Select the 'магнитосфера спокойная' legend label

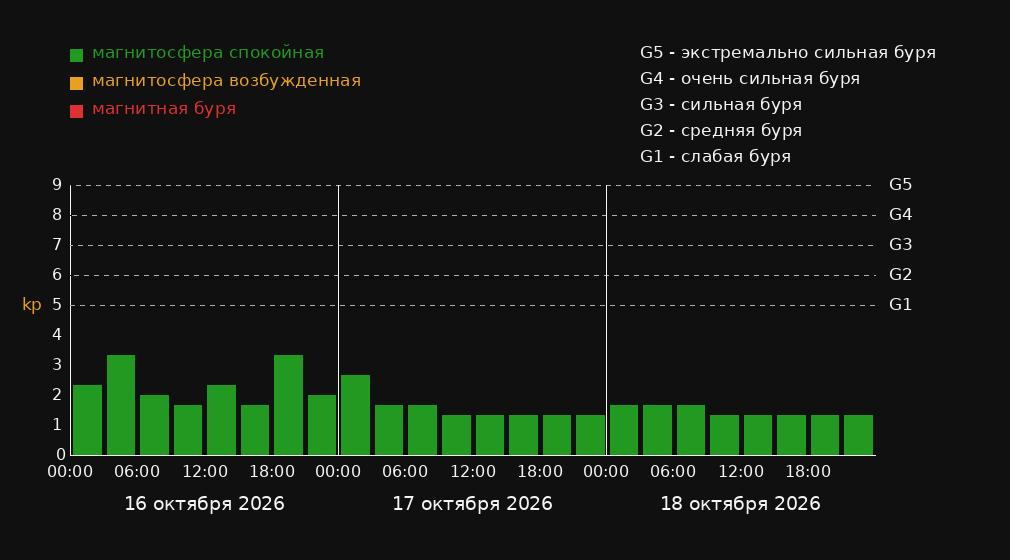pos(208,53)
